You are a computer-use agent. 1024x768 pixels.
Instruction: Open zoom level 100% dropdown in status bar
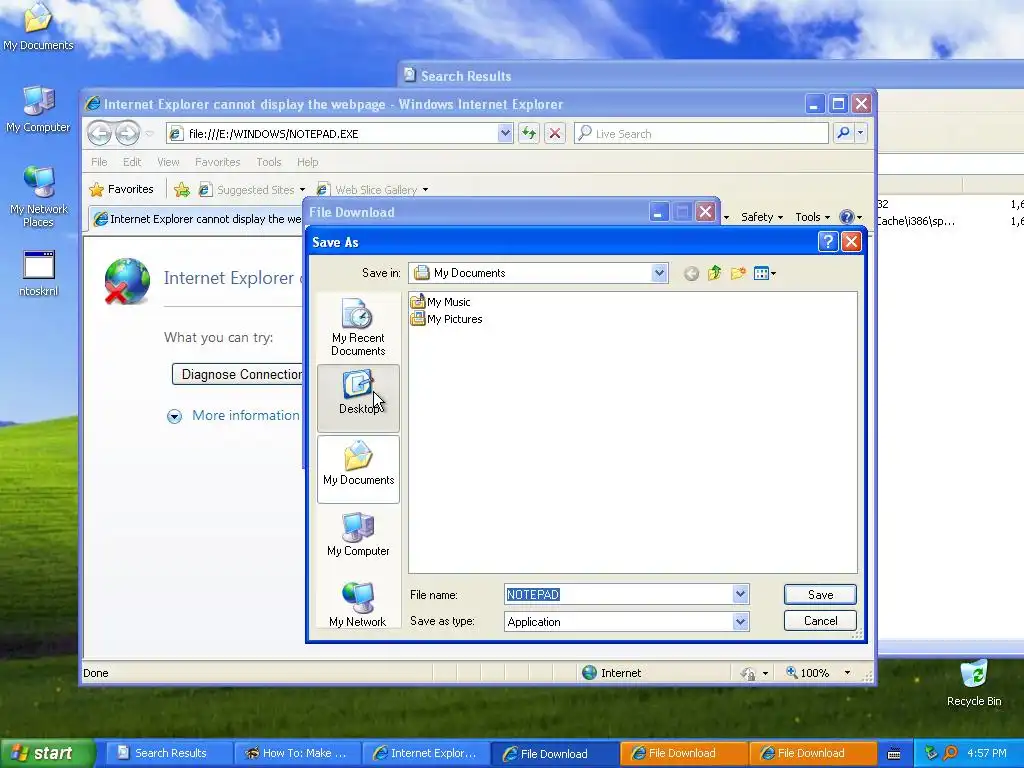point(847,673)
